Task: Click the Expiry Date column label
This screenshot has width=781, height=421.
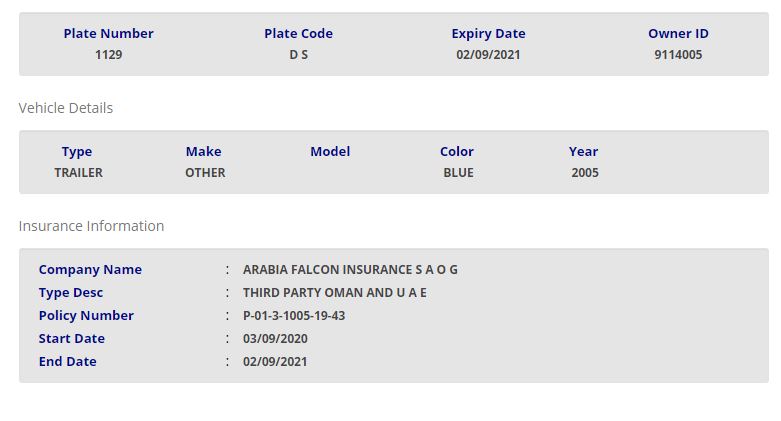Action: pyautogui.click(x=488, y=34)
